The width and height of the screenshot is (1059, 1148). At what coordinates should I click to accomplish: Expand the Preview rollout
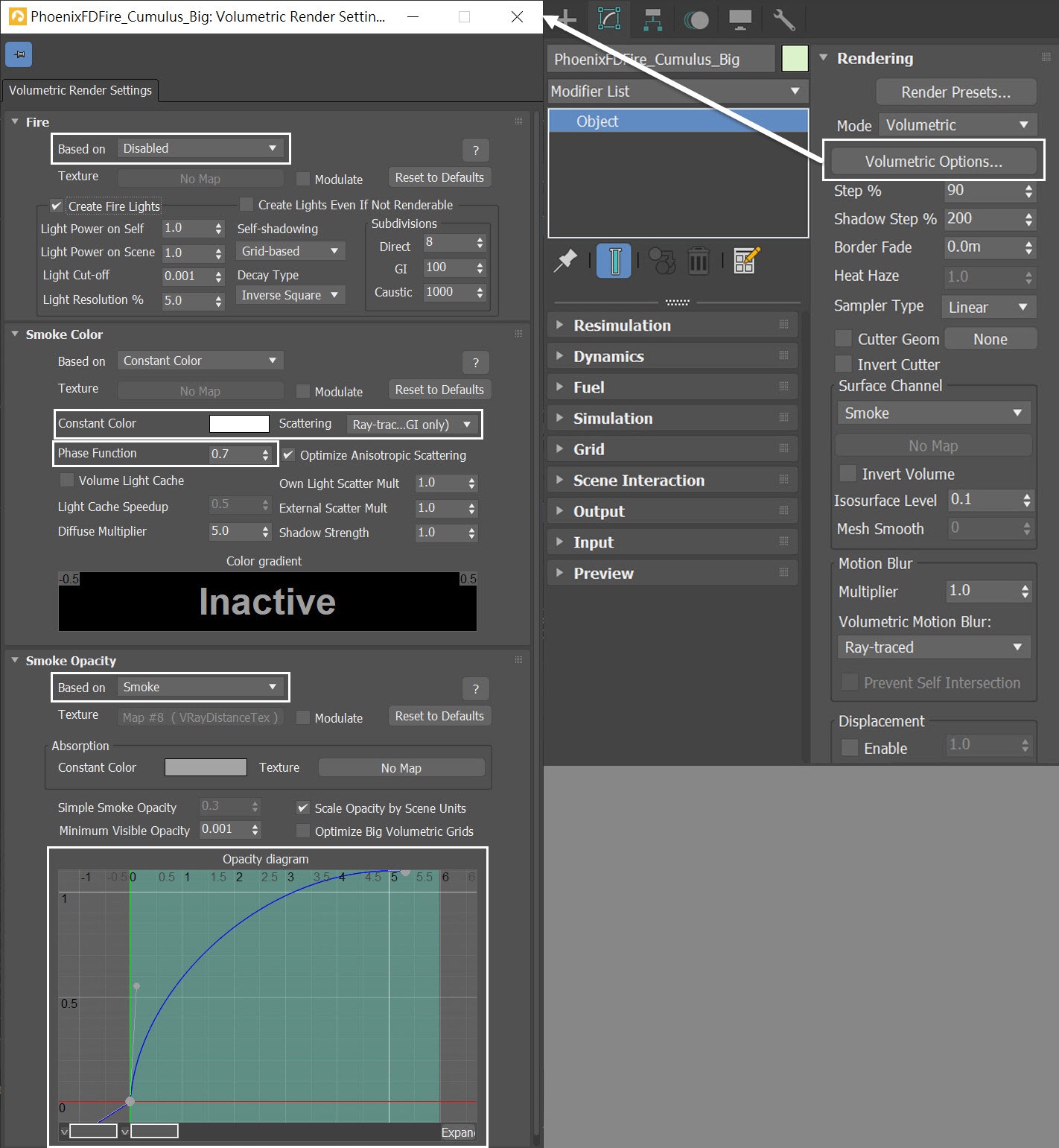pyautogui.click(x=672, y=573)
